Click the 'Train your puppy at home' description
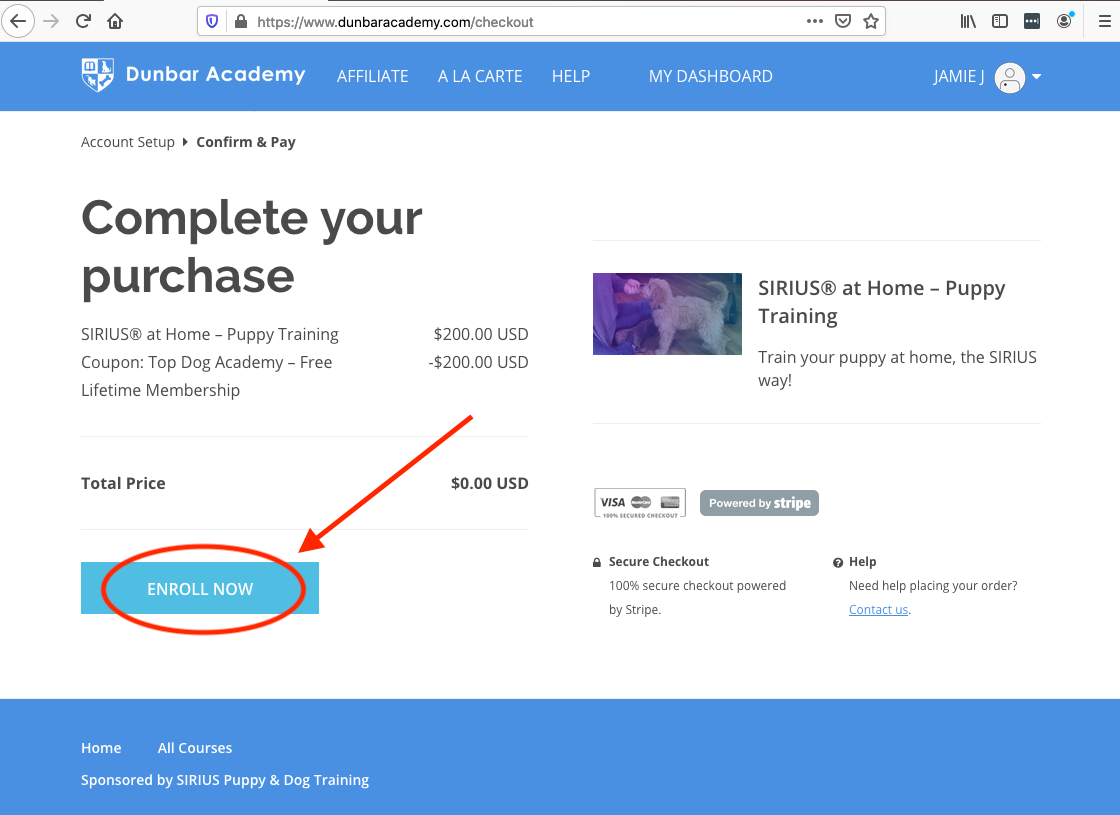This screenshot has width=1120, height=815. point(897,369)
